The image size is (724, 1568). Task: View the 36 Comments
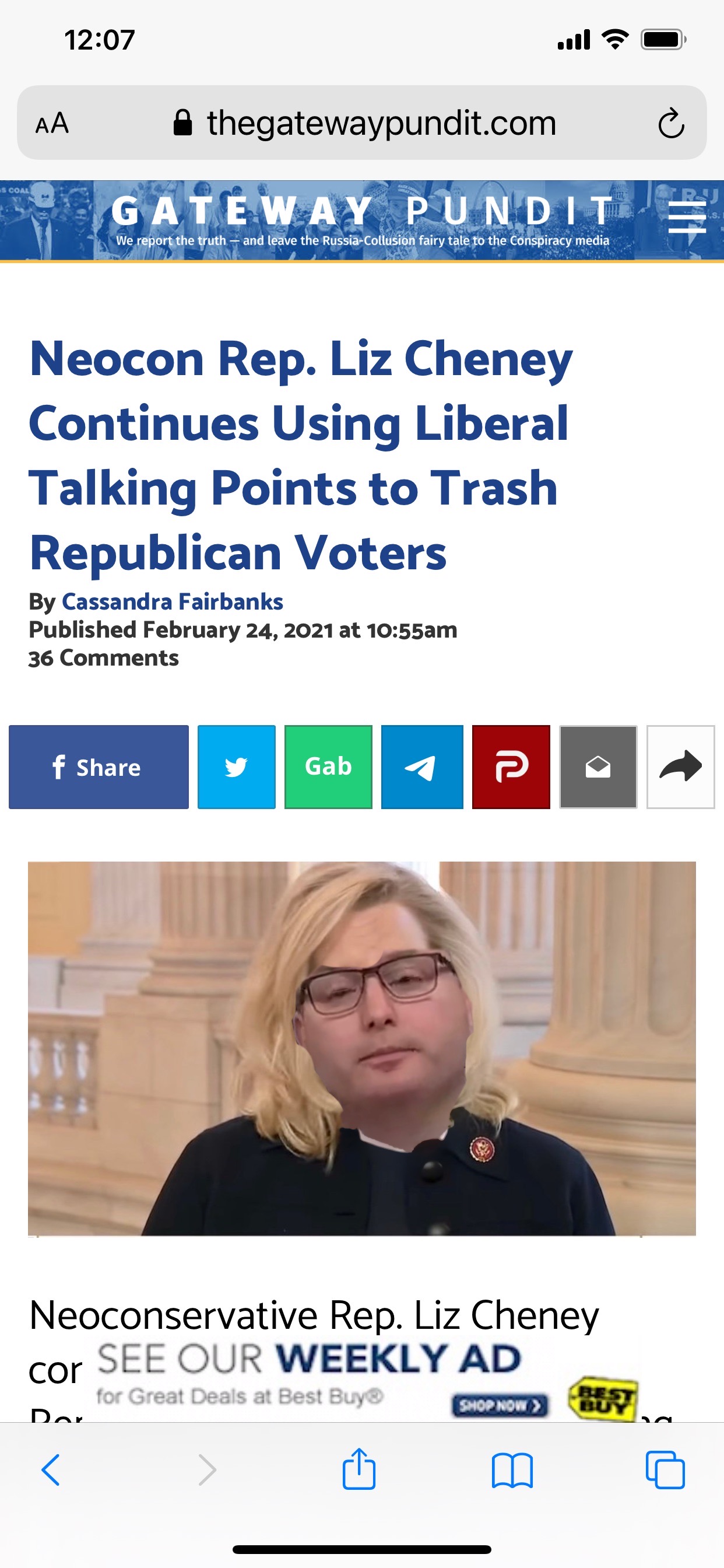tap(103, 658)
